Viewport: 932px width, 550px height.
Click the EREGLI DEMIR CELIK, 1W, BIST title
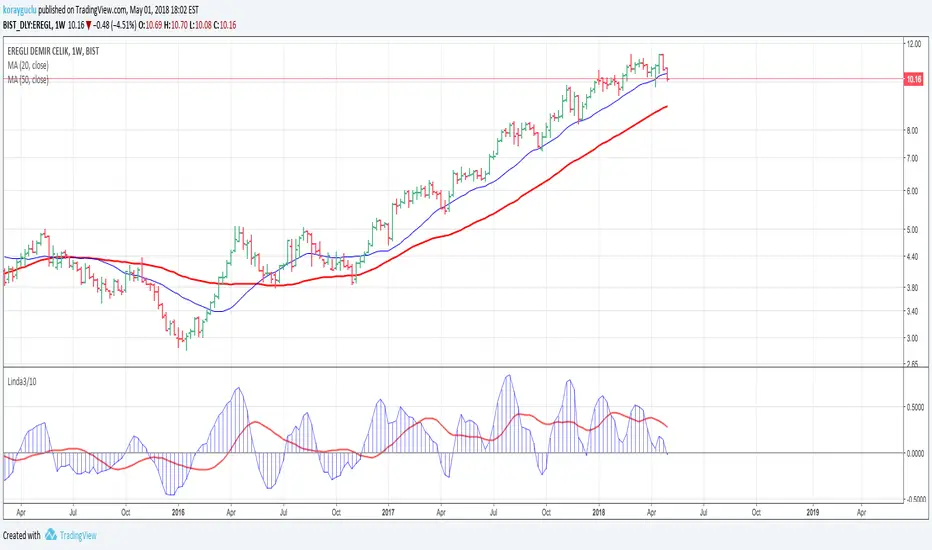click(53, 51)
